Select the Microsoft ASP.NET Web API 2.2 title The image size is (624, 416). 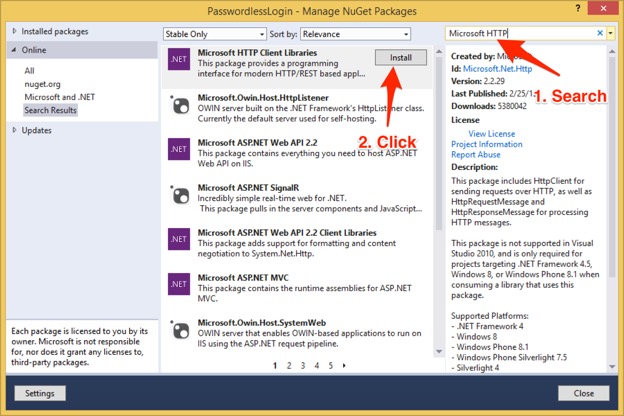257,143
